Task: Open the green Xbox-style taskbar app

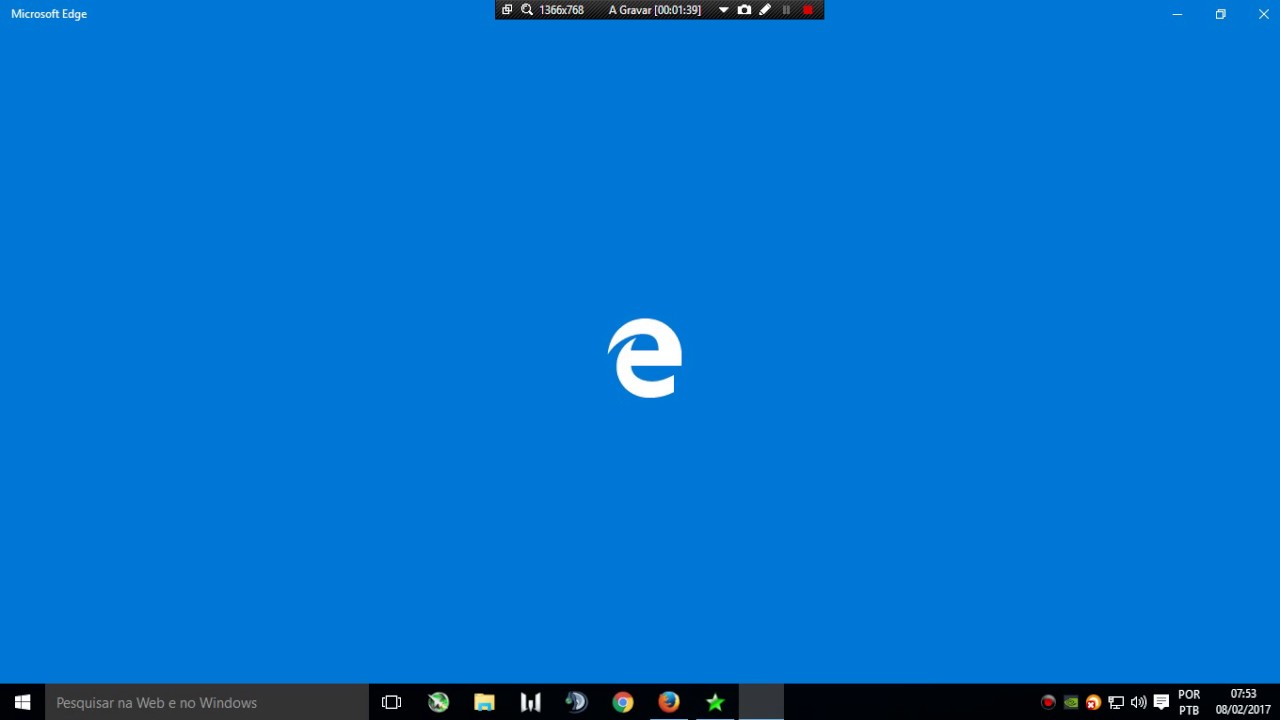Action: point(438,702)
